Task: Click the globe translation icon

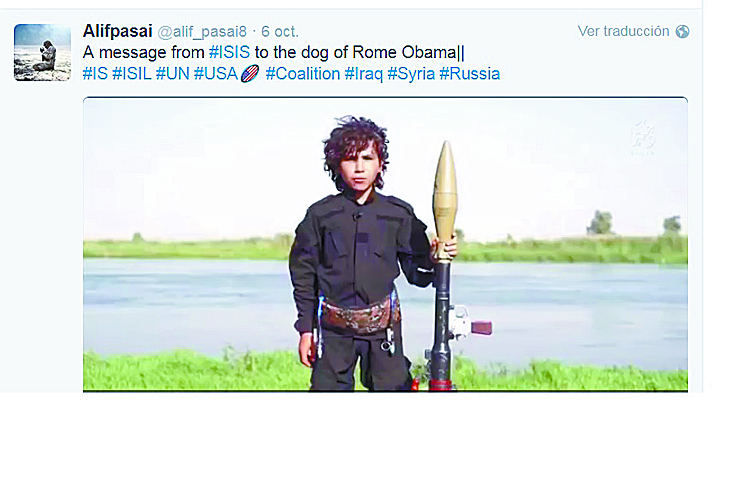Action: (x=682, y=31)
